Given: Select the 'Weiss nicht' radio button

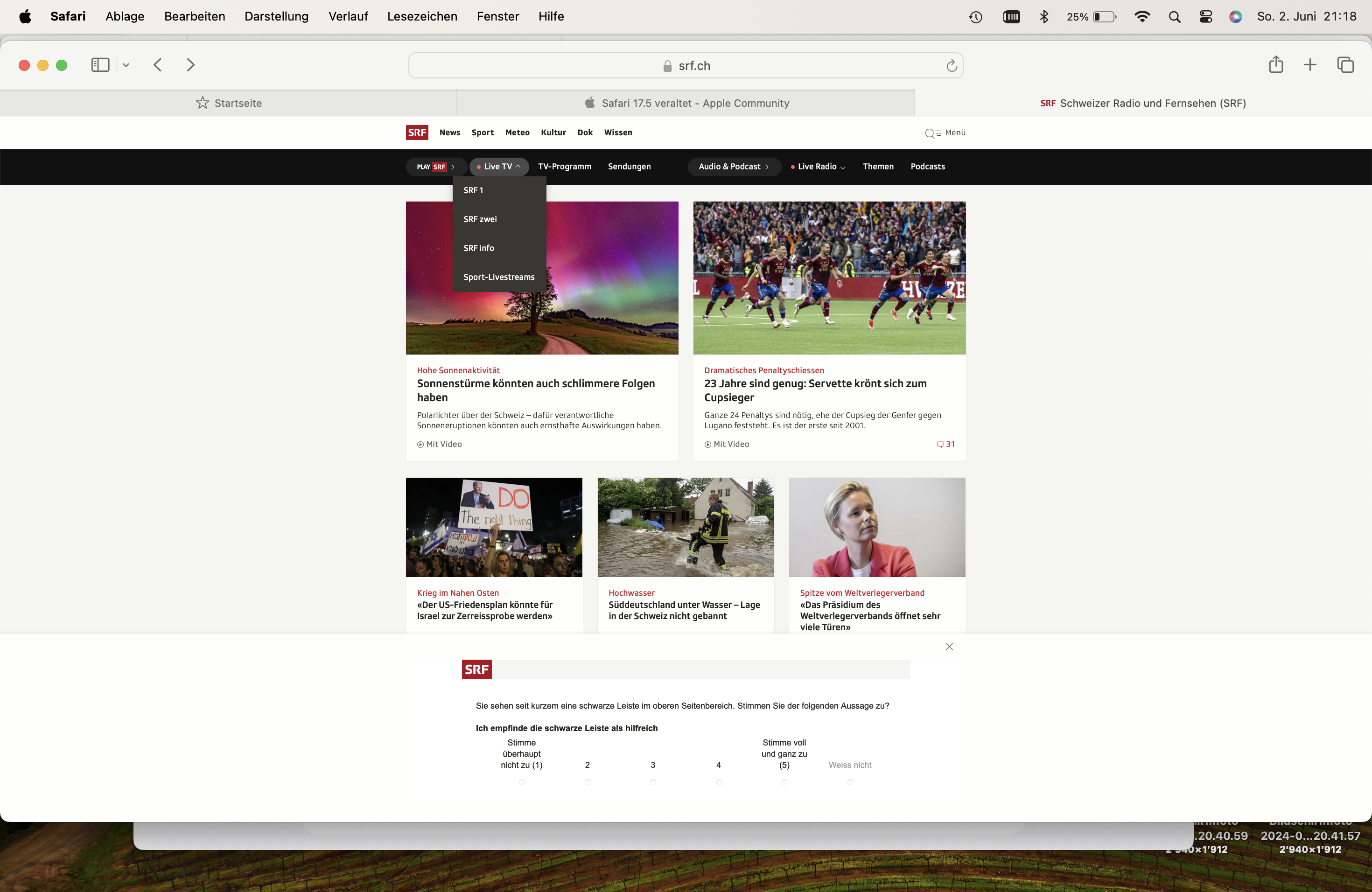Looking at the screenshot, I should [850, 782].
